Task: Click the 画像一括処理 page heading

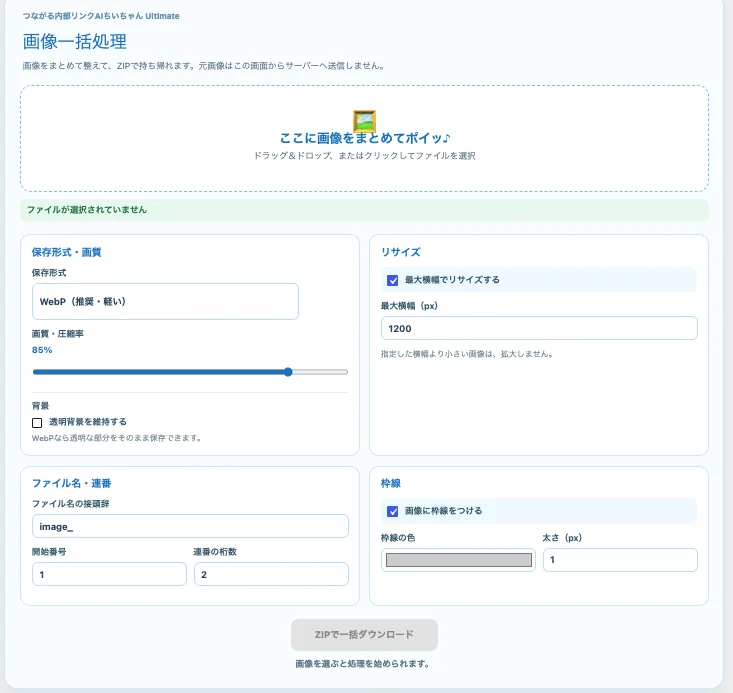Action: tap(75, 42)
